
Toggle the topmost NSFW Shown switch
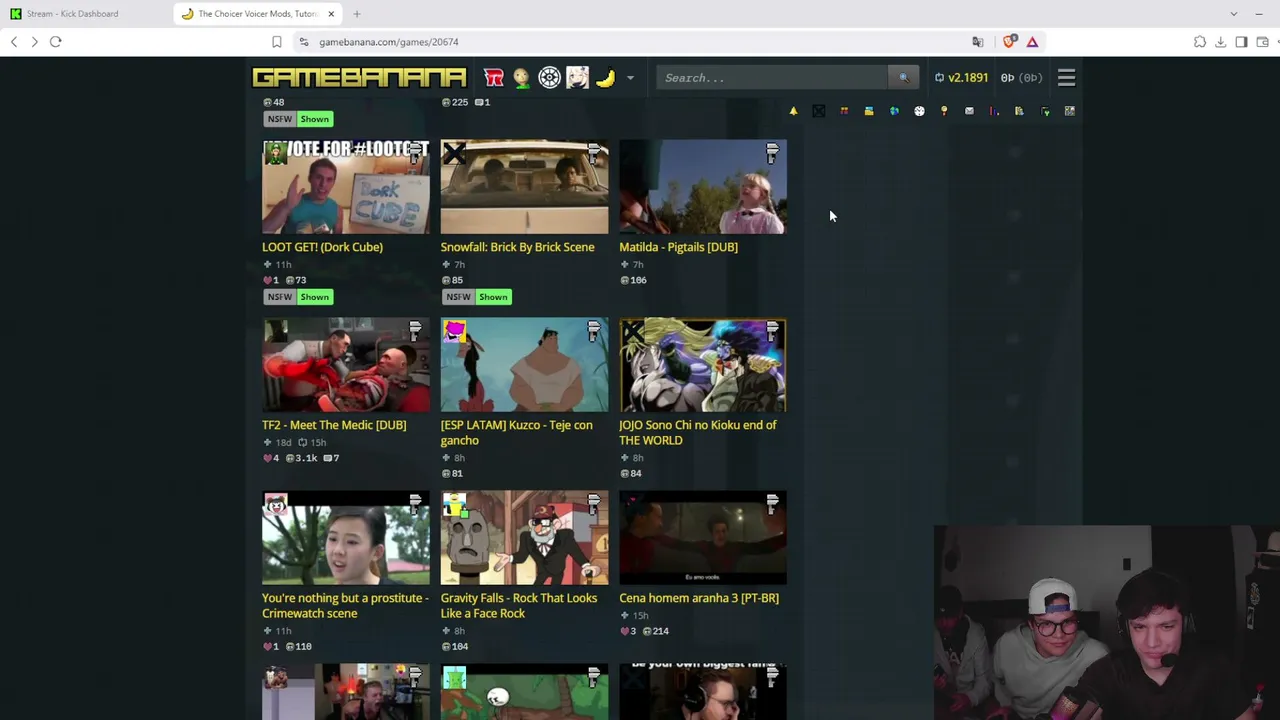298,119
